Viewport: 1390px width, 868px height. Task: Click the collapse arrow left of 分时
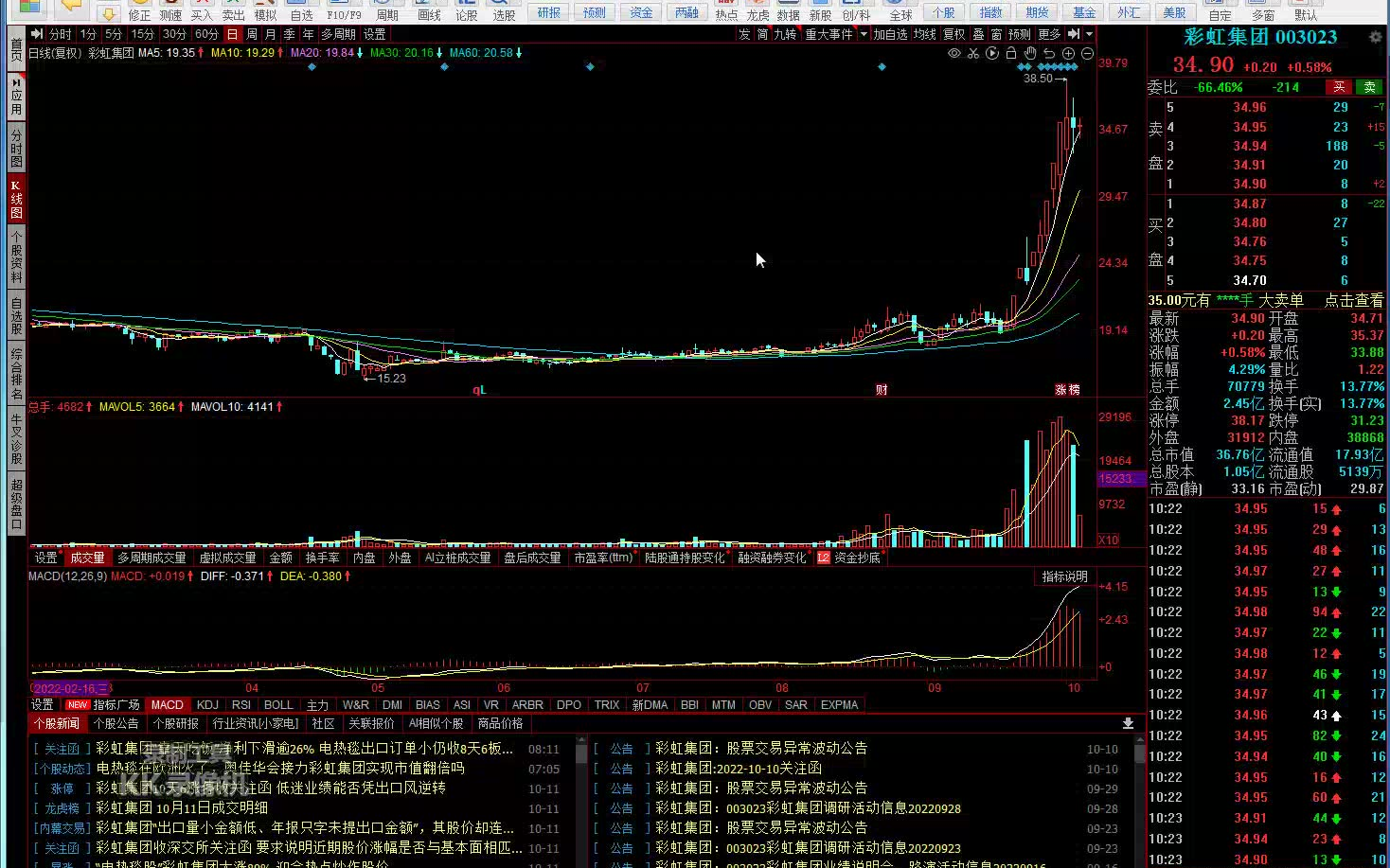36,34
